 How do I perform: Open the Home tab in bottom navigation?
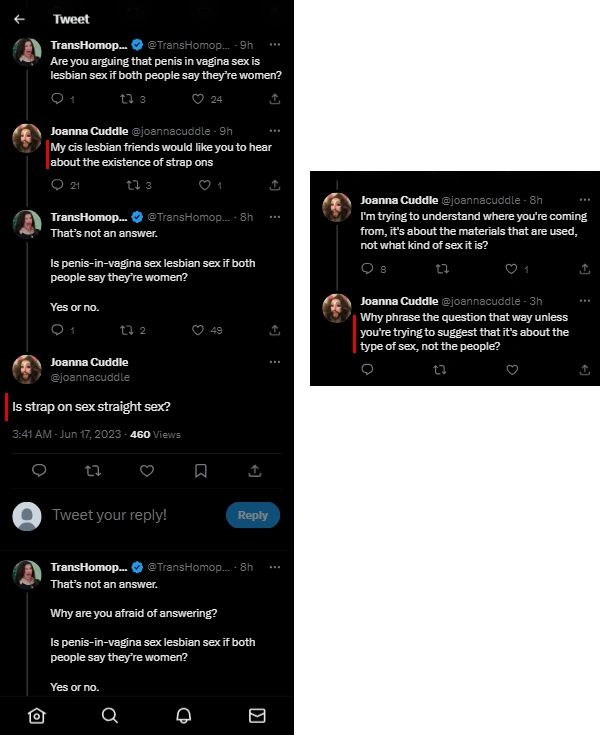point(37,715)
